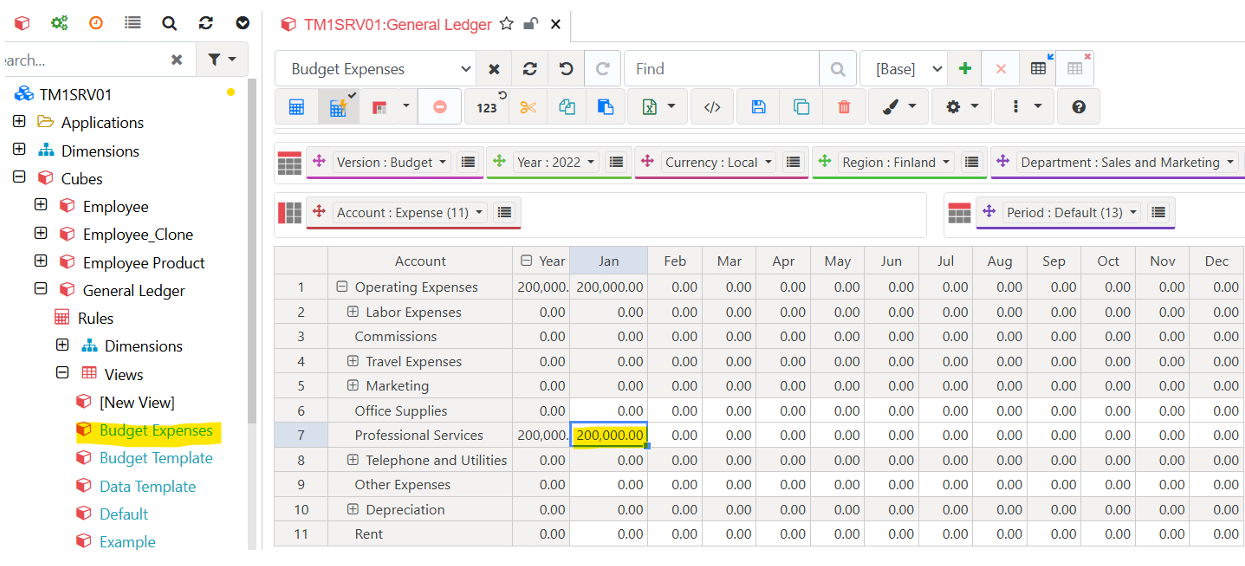Expand the Employee_Clone cube node
Viewport: 1245px width, 566px height.
(x=41, y=234)
